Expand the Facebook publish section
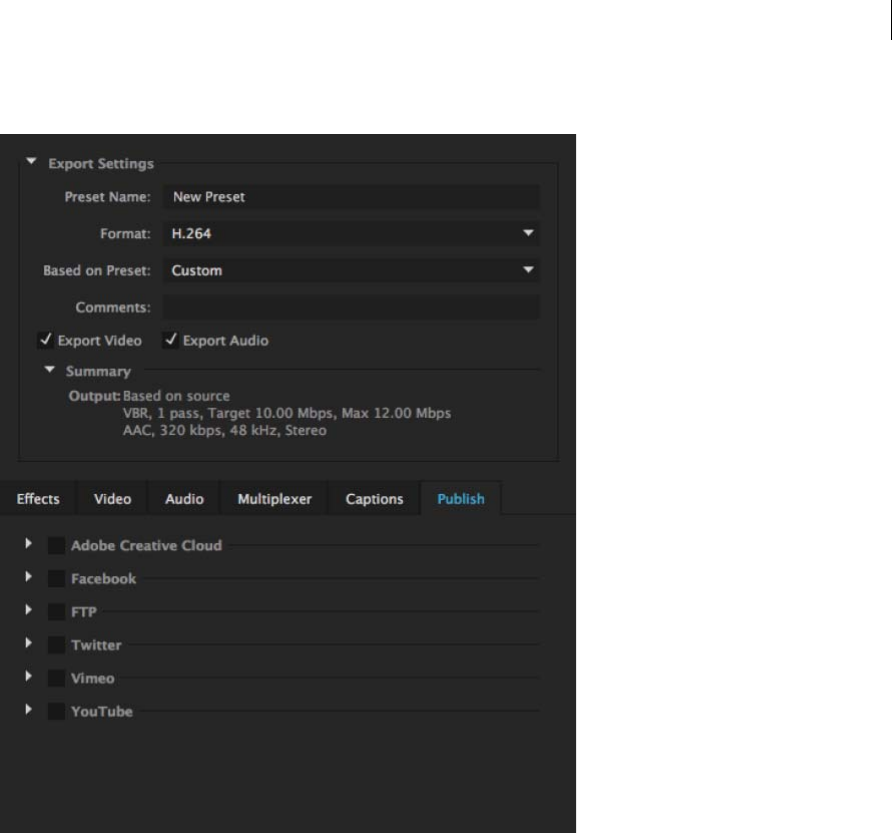The height and width of the screenshot is (833, 892). pyautogui.click(x=28, y=577)
